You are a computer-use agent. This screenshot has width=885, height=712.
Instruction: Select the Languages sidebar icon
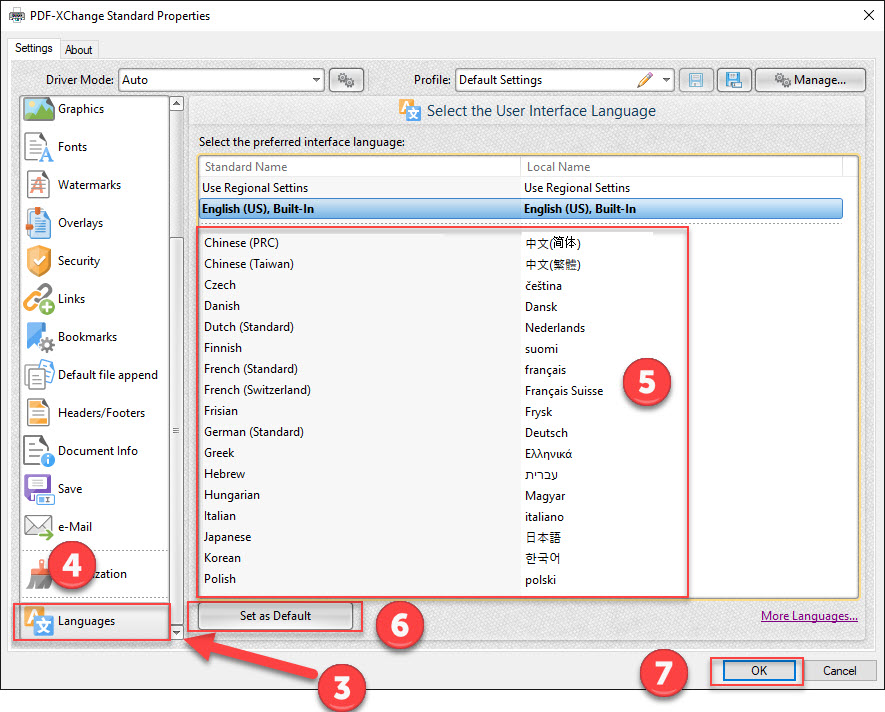tap(38, 621)
